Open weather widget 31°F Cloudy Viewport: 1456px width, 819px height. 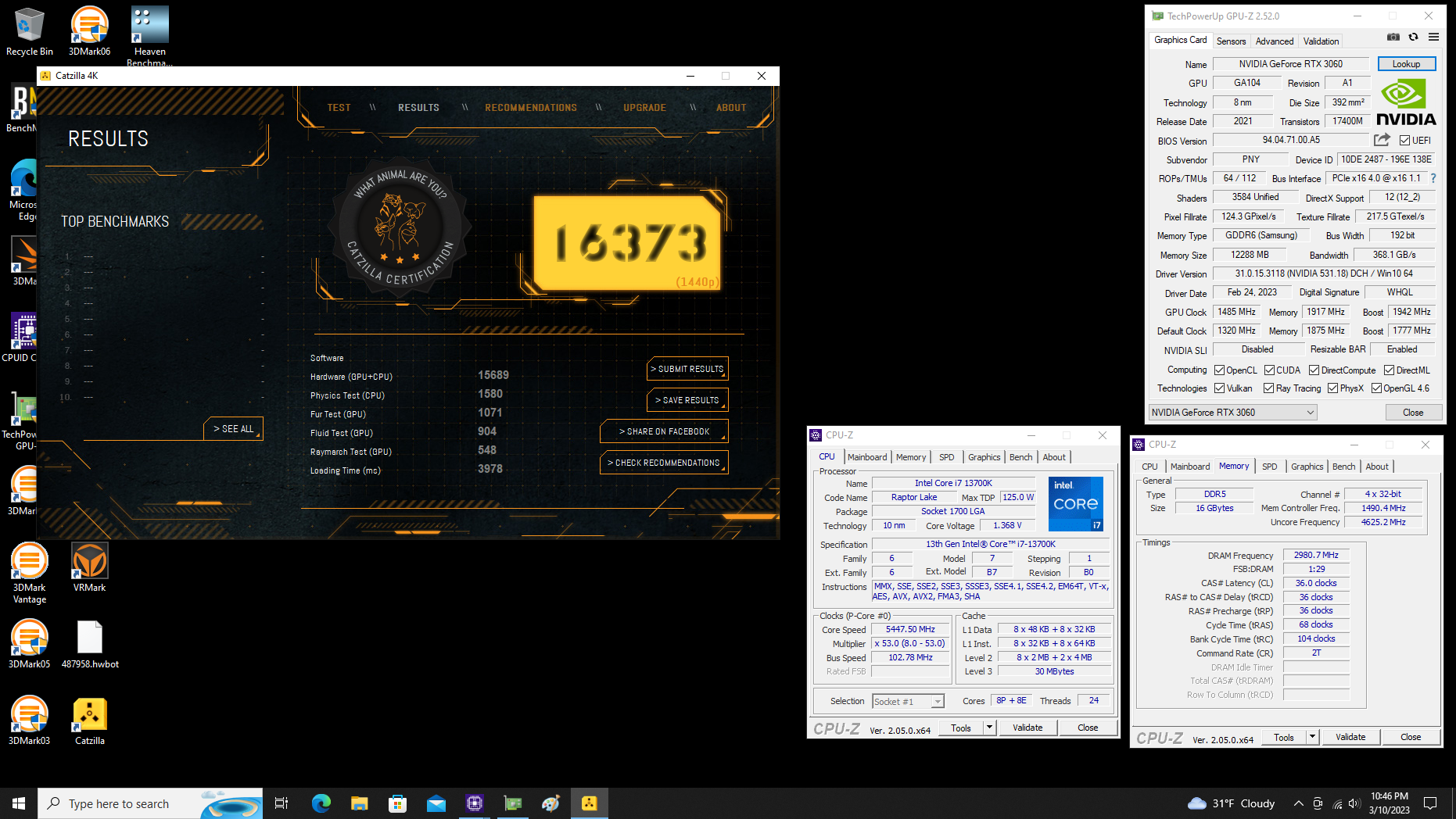tap(1231, 803)
